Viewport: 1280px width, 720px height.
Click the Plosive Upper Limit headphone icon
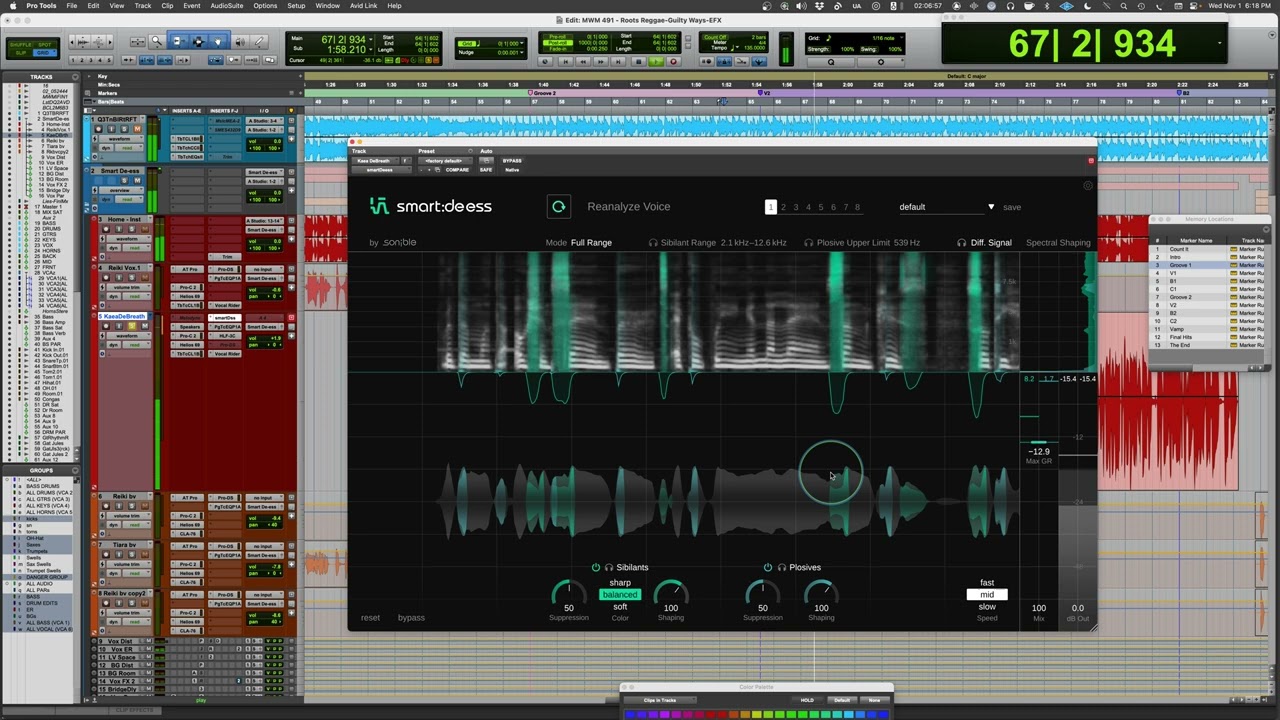pyautogui.click(x=809, y=243)
